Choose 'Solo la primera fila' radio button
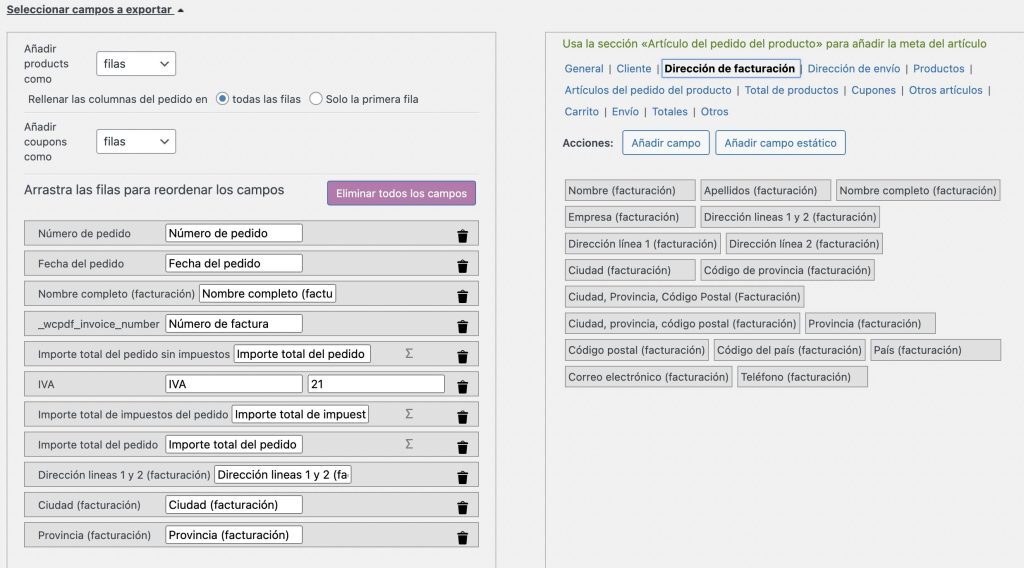Viewport: 1024px width, 568px height. click(x=316, y=99)
